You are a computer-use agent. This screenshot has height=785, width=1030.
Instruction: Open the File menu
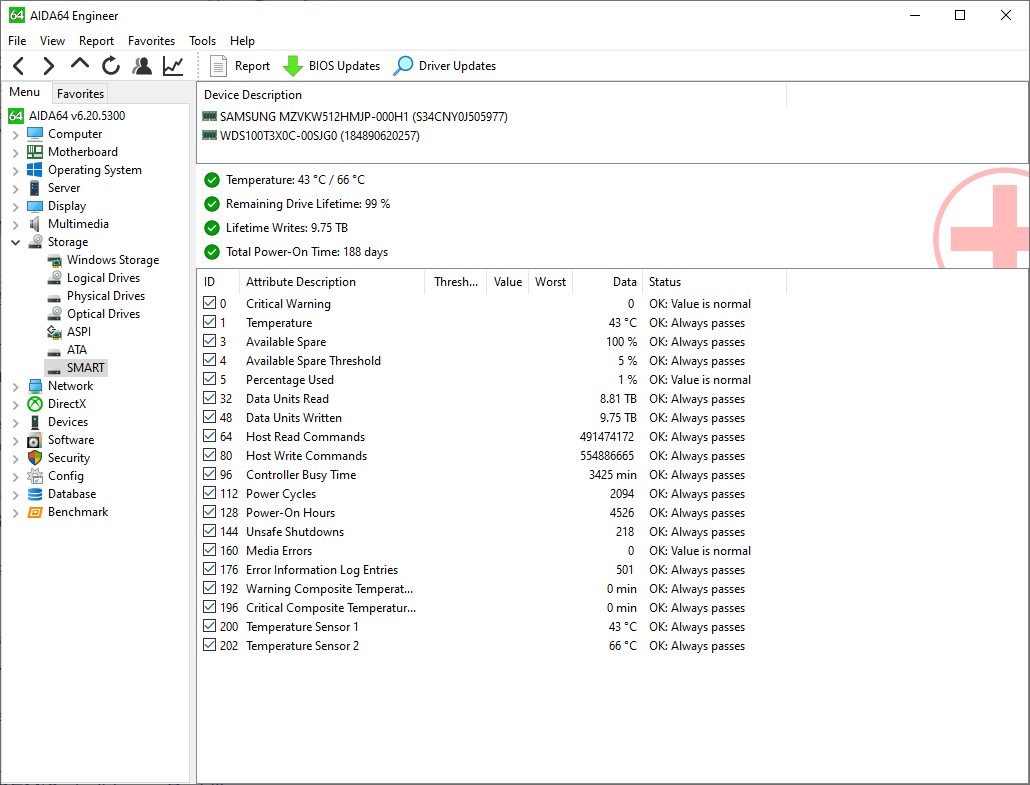(x=17, y=41)
